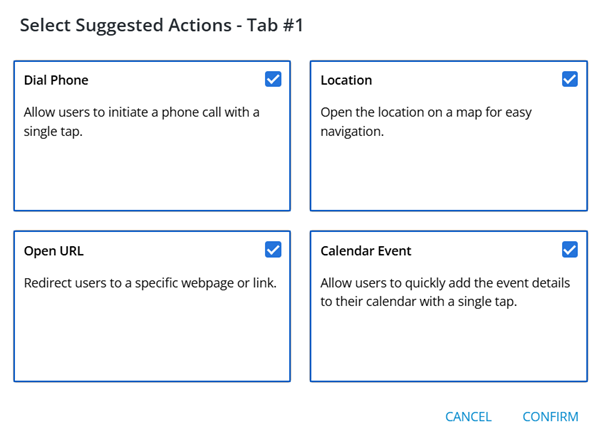Click empty area inside Dial Phone card
Image resolution: width=602 pixels, height=439 pixels.
152,177
